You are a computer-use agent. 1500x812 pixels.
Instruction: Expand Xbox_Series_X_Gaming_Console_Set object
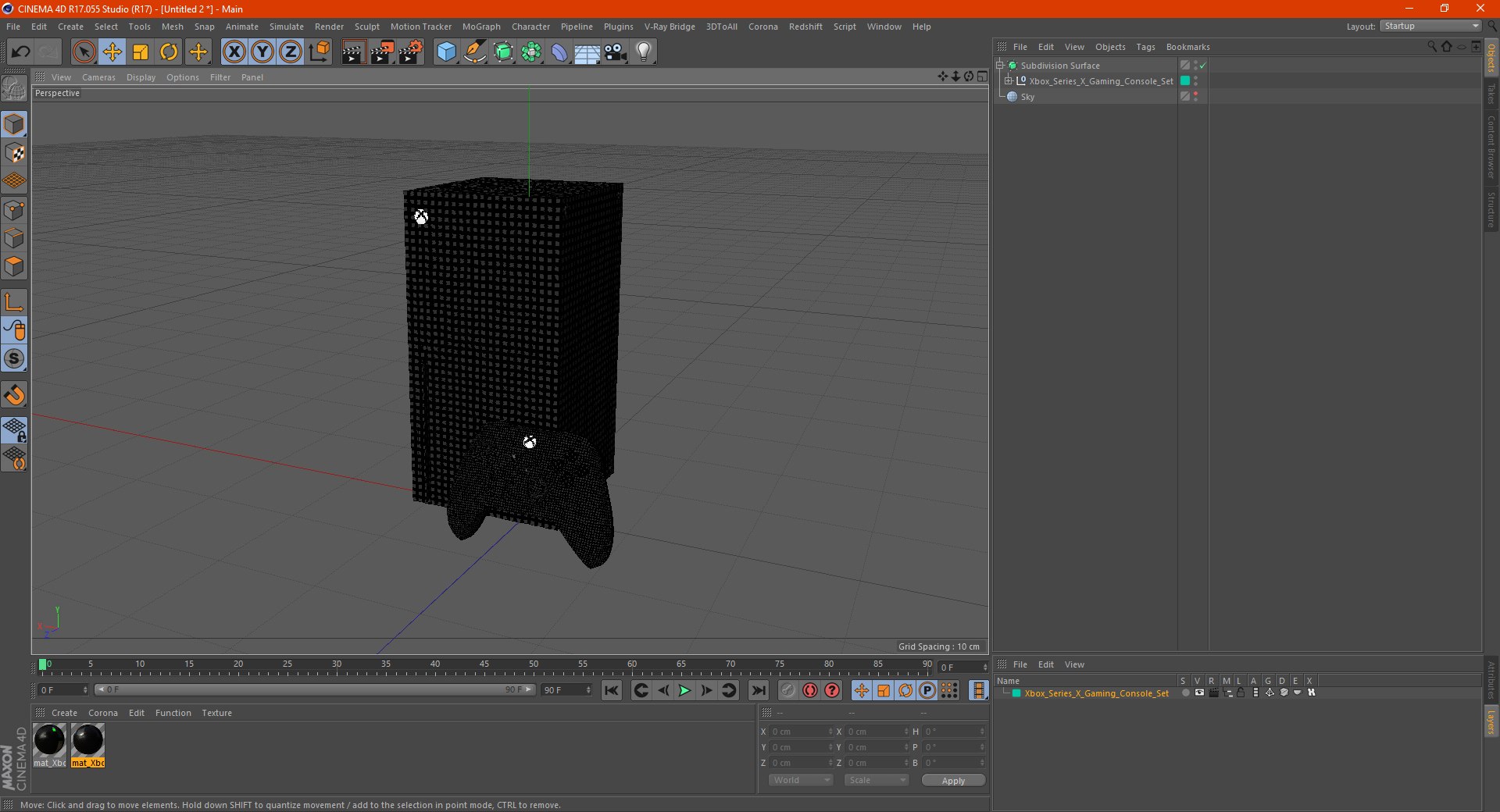[1008, 81]
